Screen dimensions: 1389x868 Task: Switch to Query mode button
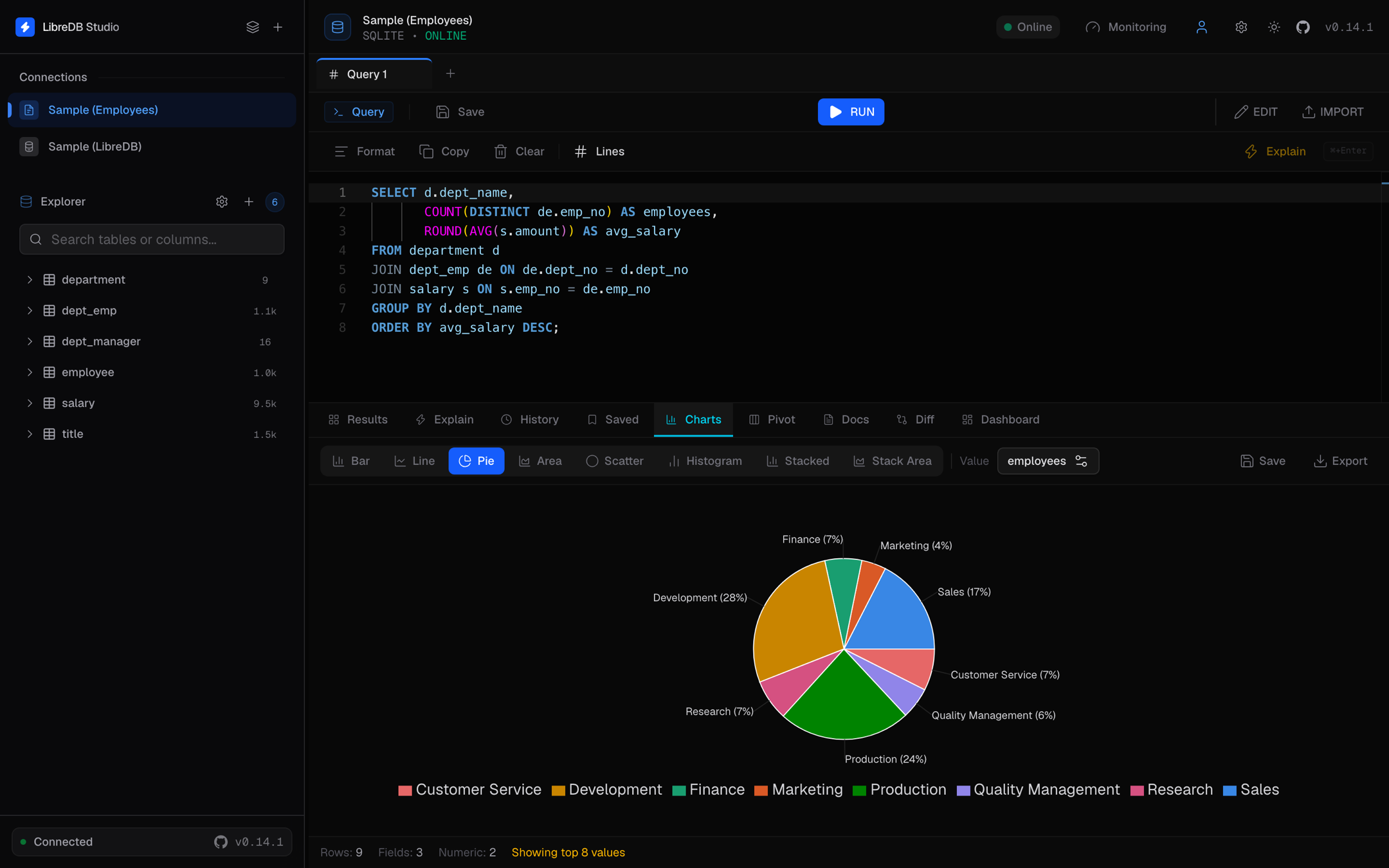point(359,112)
